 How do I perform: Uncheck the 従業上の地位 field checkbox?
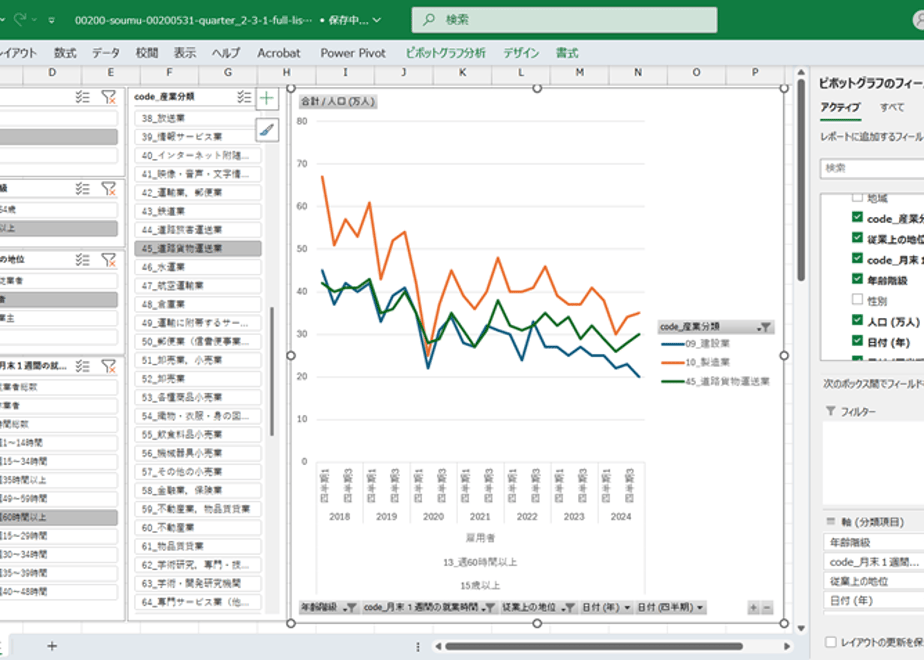[x=857, y=237]
